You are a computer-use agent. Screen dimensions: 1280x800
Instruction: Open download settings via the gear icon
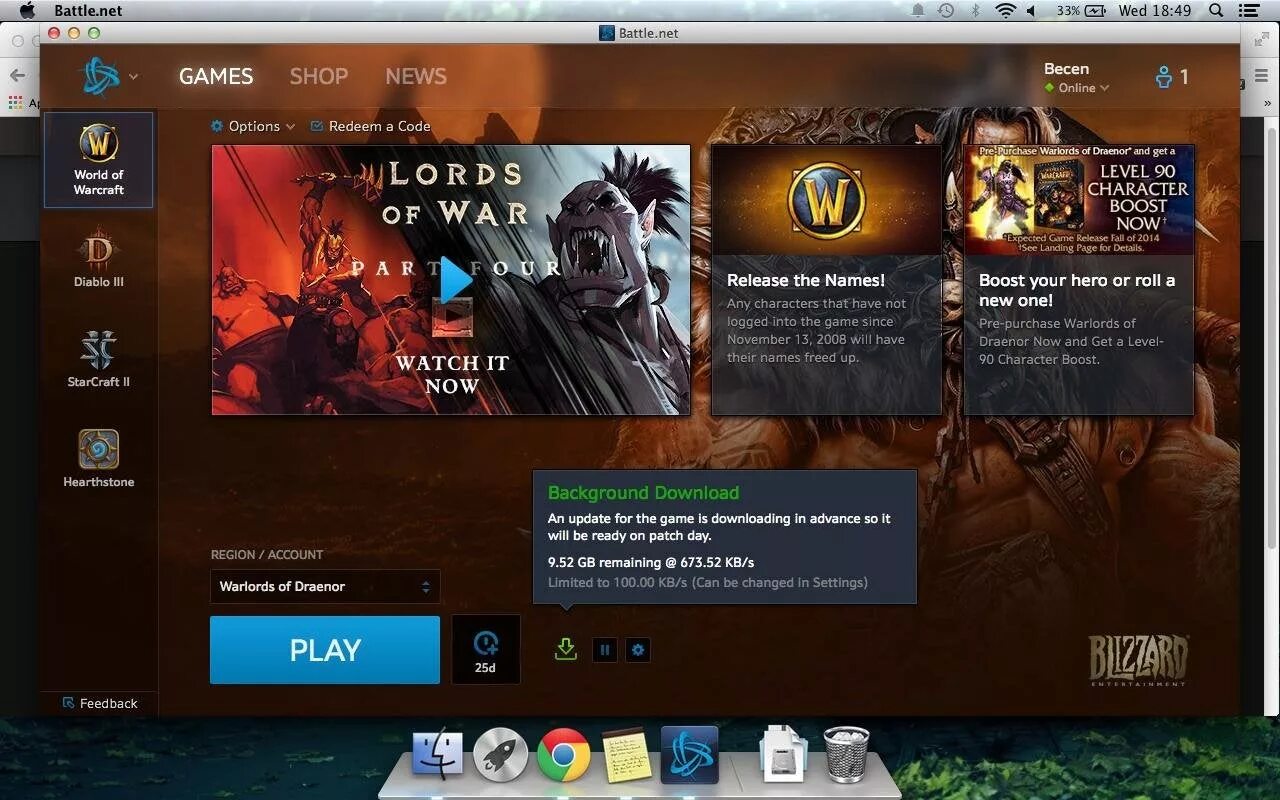[x=637, y=650]
